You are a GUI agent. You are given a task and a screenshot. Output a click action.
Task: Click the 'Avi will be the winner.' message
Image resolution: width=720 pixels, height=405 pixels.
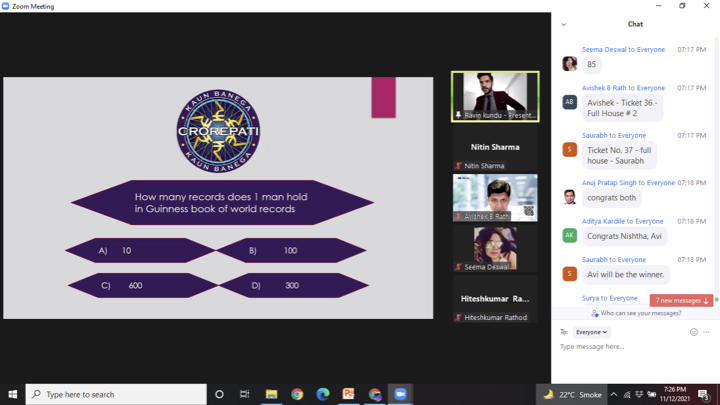point(625,275)
